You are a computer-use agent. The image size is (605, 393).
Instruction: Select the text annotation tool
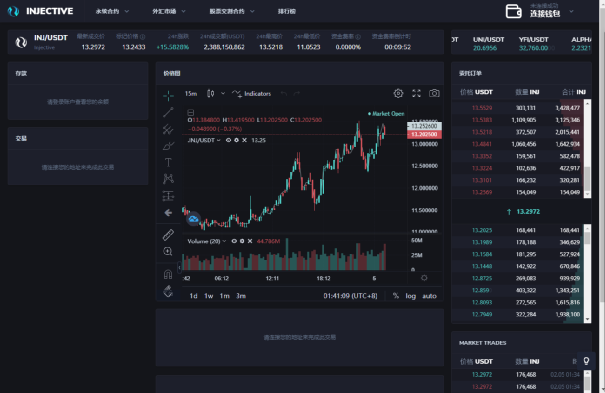point(168,162)
